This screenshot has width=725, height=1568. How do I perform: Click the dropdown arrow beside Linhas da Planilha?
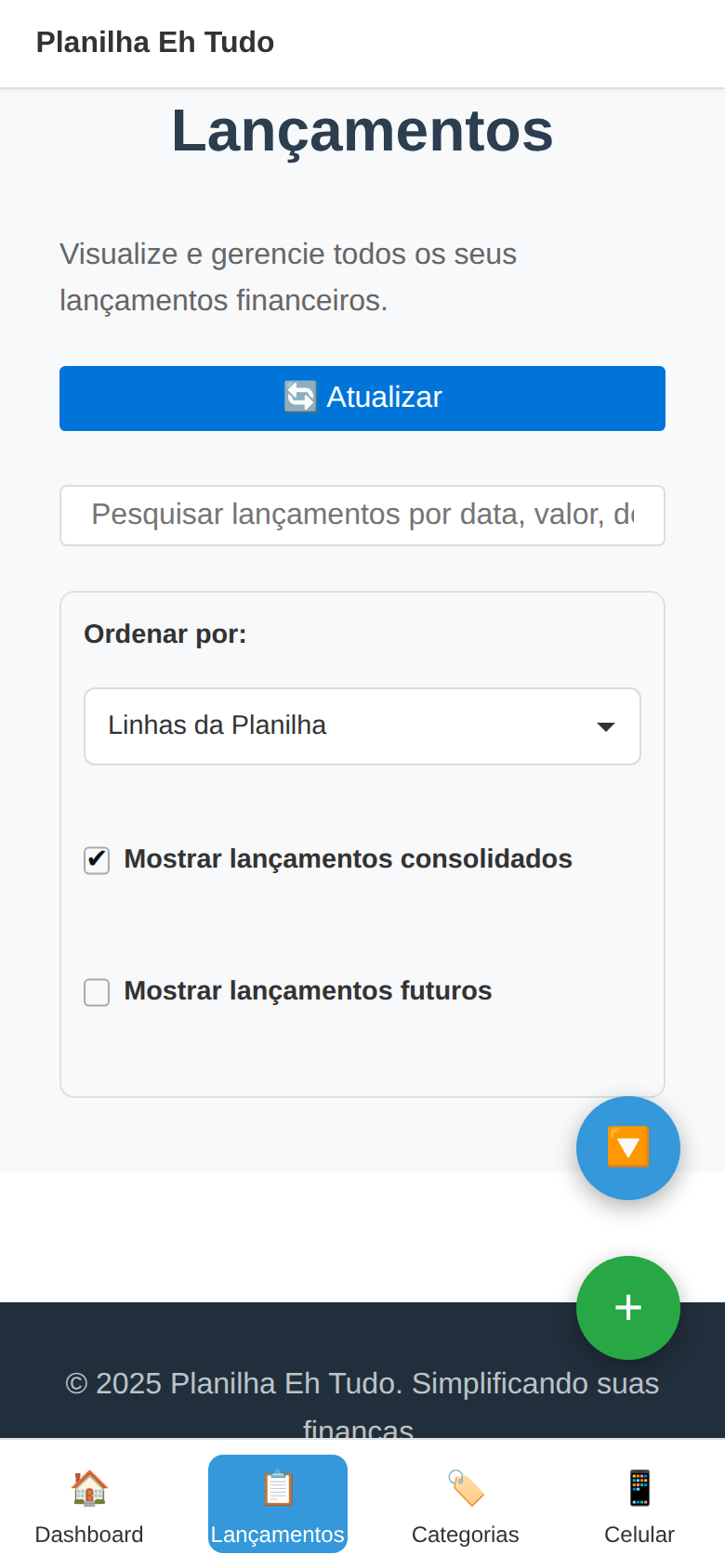tap(605, 726)
